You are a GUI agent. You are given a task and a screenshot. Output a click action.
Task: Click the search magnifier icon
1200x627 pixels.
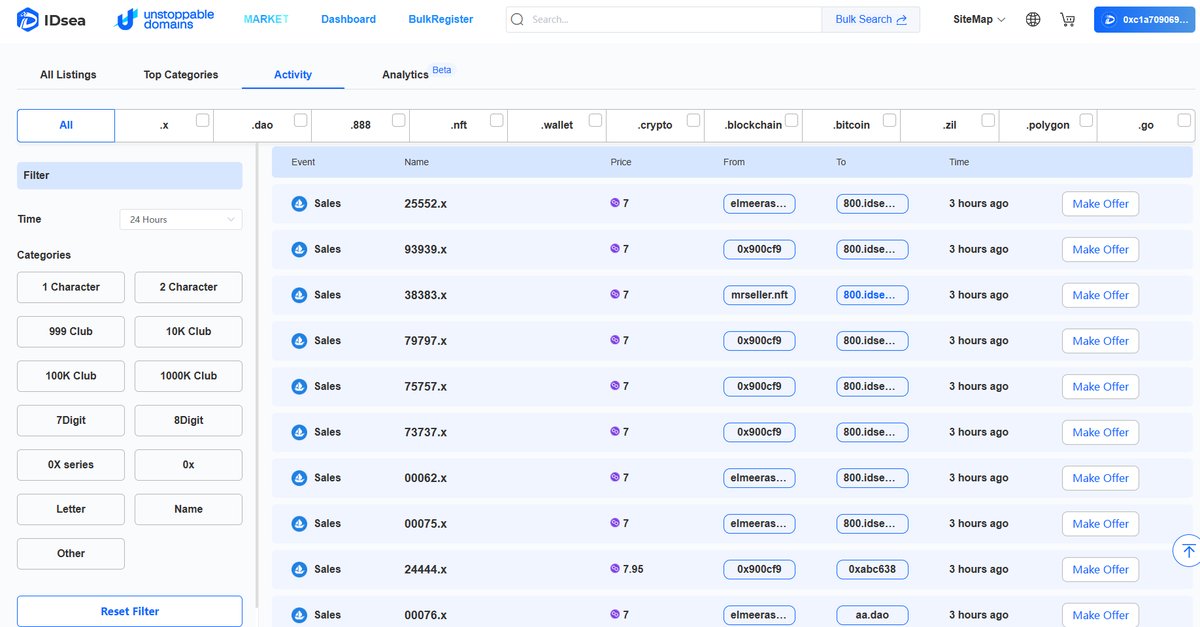click(x=517, y=19)
